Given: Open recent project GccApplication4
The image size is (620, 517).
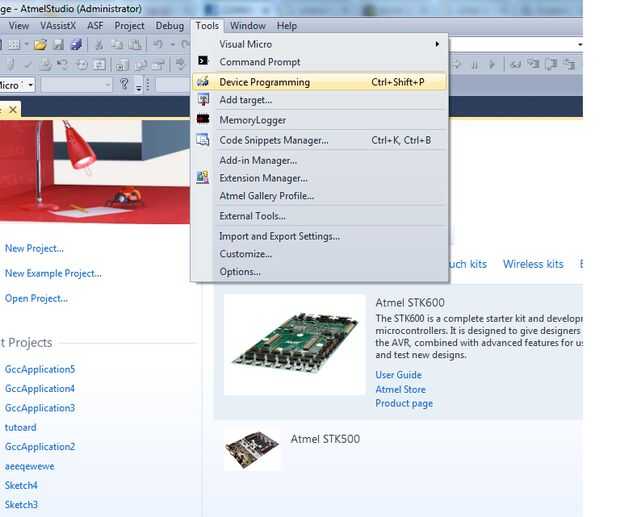Looking at the screenshot, I should coord(40,389).
